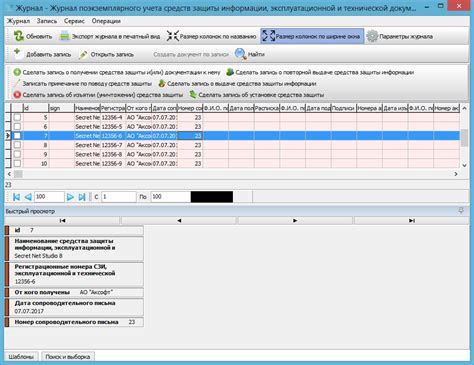Сделать запись об установке средства защиты
474x365 pixels.
click(x=257, y=95)
